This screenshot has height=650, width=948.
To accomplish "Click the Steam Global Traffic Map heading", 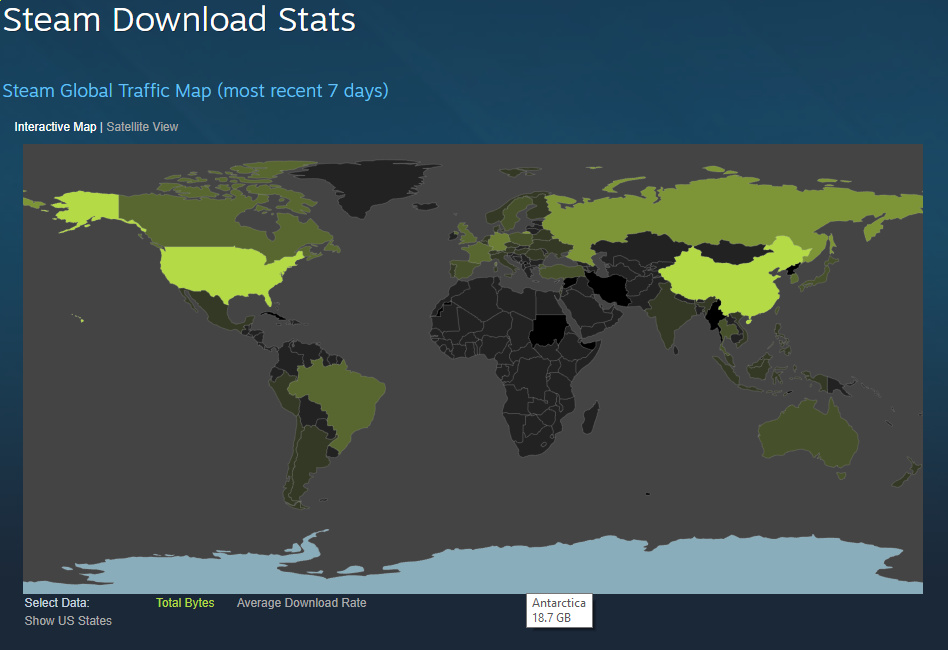I will coord(195,91).
